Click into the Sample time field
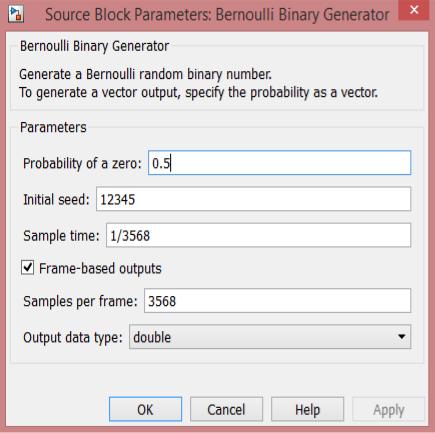Screen dimensions: 435x433 pos(258,235)
